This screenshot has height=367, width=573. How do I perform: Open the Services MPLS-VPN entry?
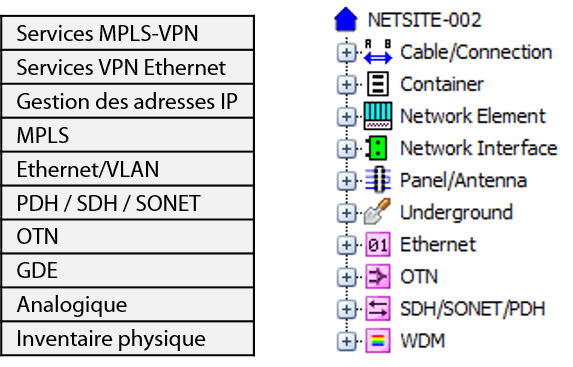128,33
